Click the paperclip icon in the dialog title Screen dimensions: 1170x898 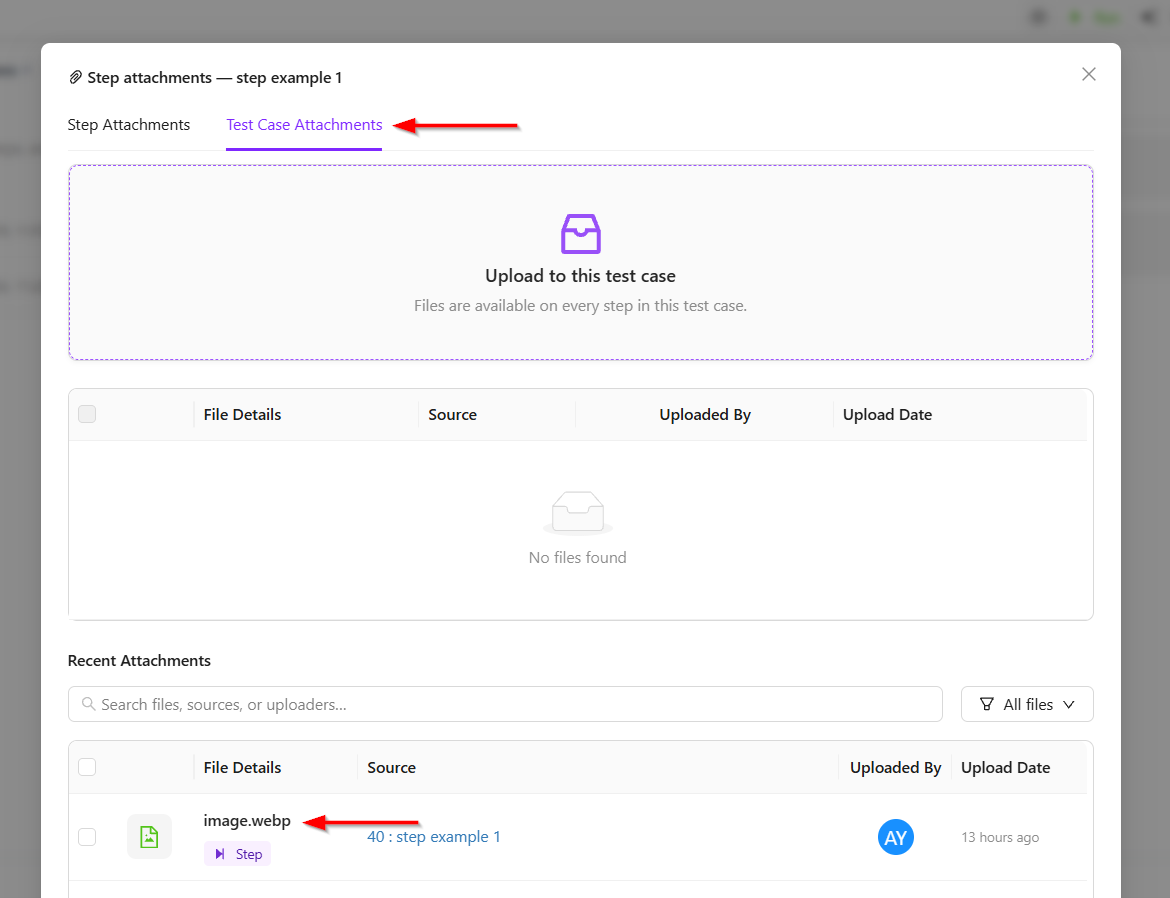tap(75, 78)
